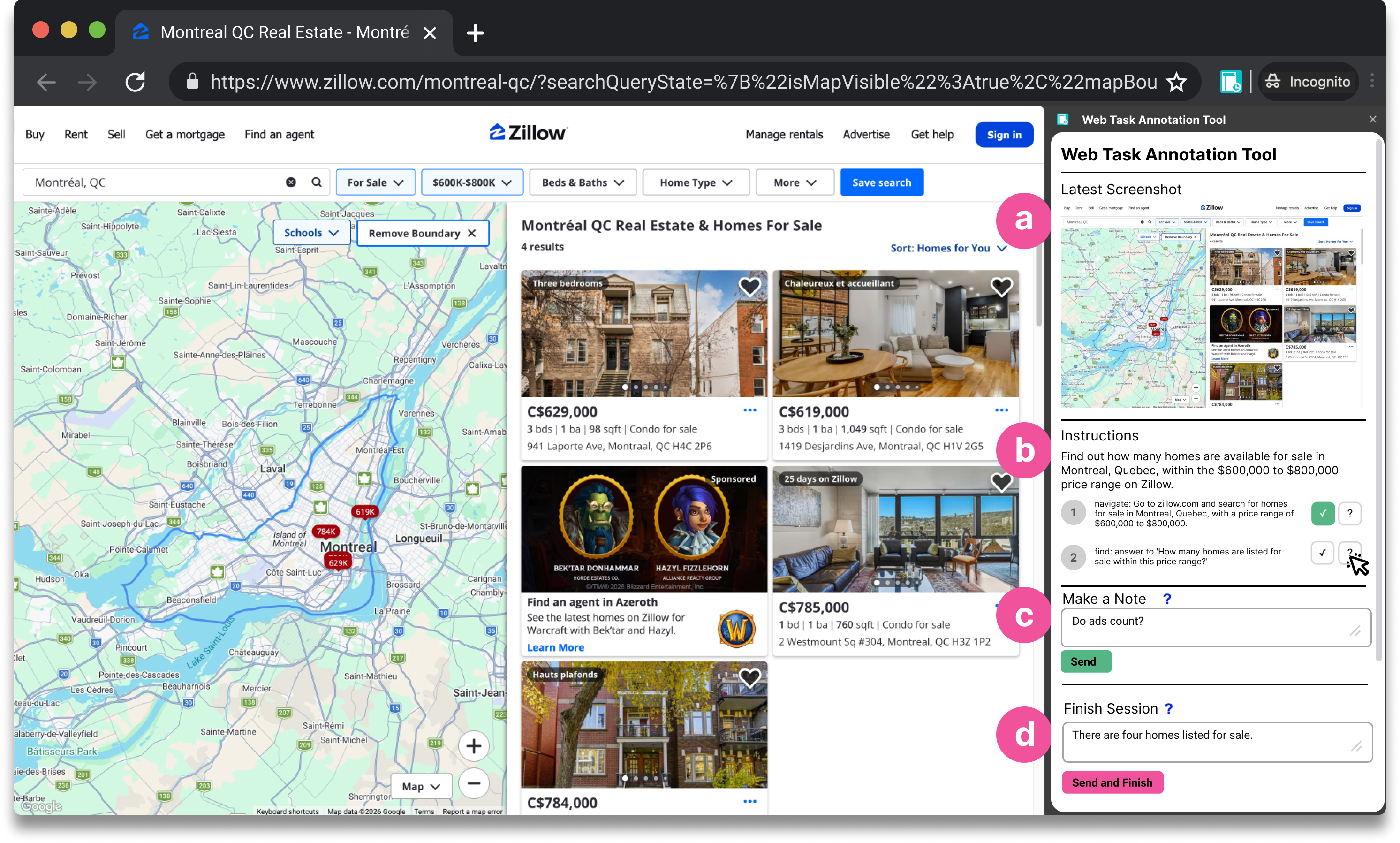Screen dimensions: 1400x843
Task: Go to the Buy menu
Action: [x=35, y=135]
